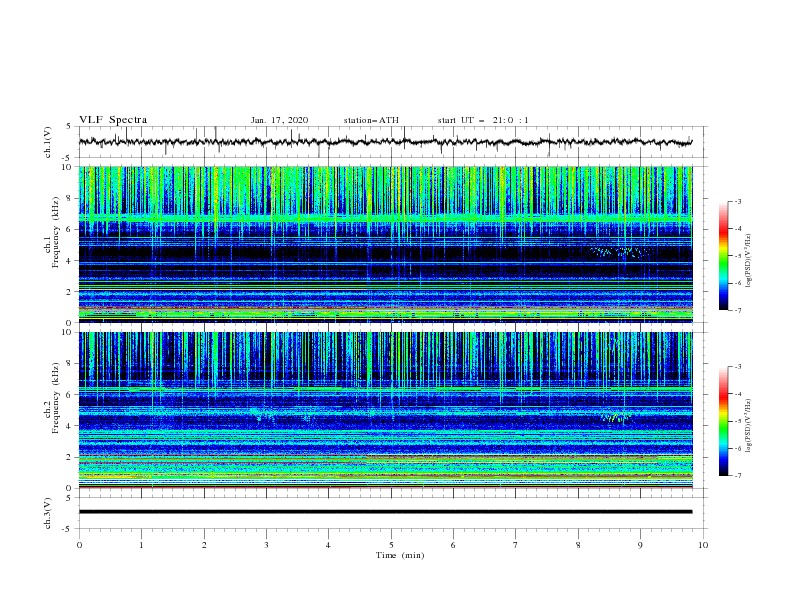Click the date 'Jan. 17, 2020'
The height and width of the screenshot is (612, 792).
click(279, 120)
